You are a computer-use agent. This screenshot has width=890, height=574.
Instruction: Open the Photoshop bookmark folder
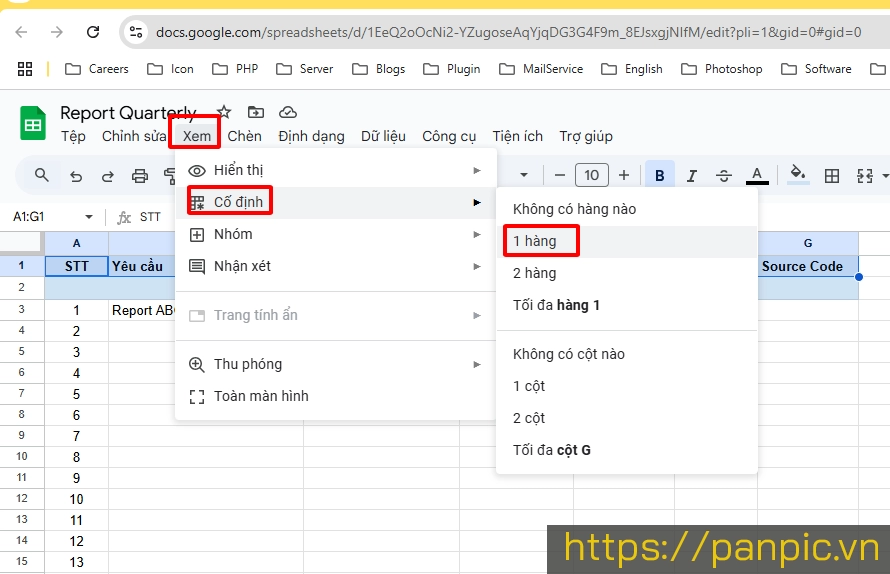tap(721, 69)
